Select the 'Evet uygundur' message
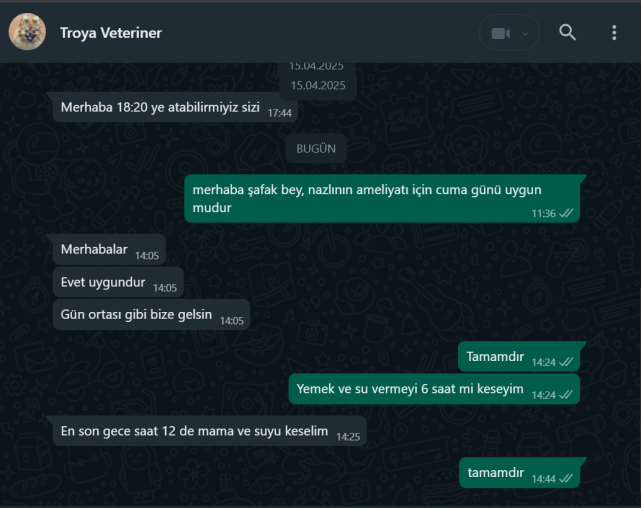 (118, 282)
